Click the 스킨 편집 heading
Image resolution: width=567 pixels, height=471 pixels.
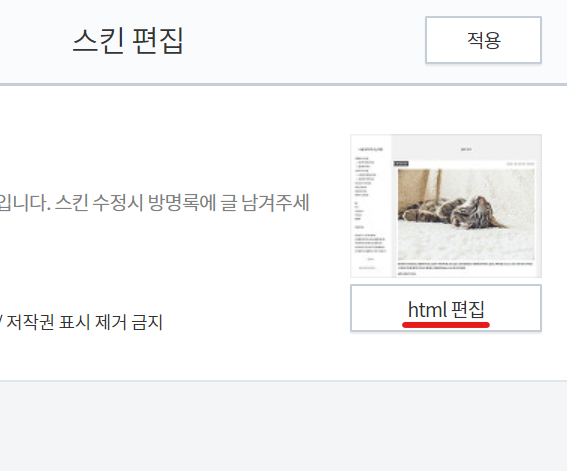click(x=128, y=40)
